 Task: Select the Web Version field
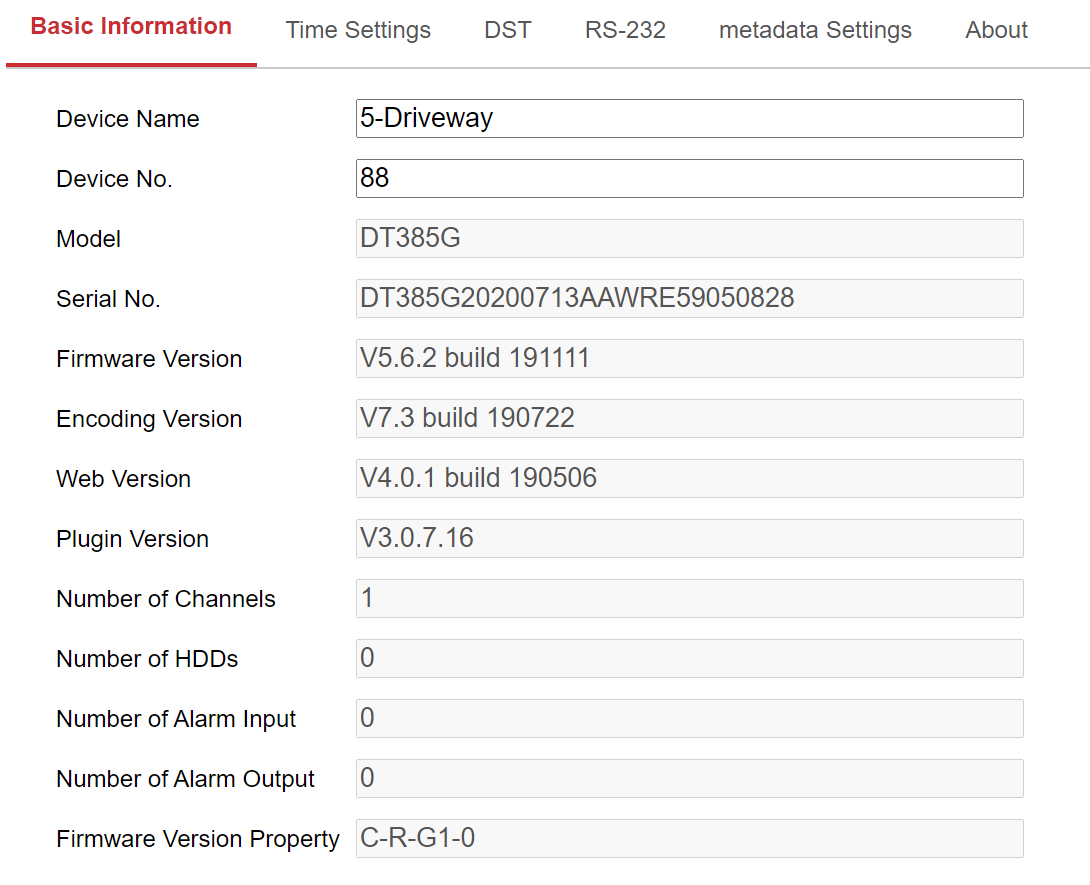[x=689, y=478]
